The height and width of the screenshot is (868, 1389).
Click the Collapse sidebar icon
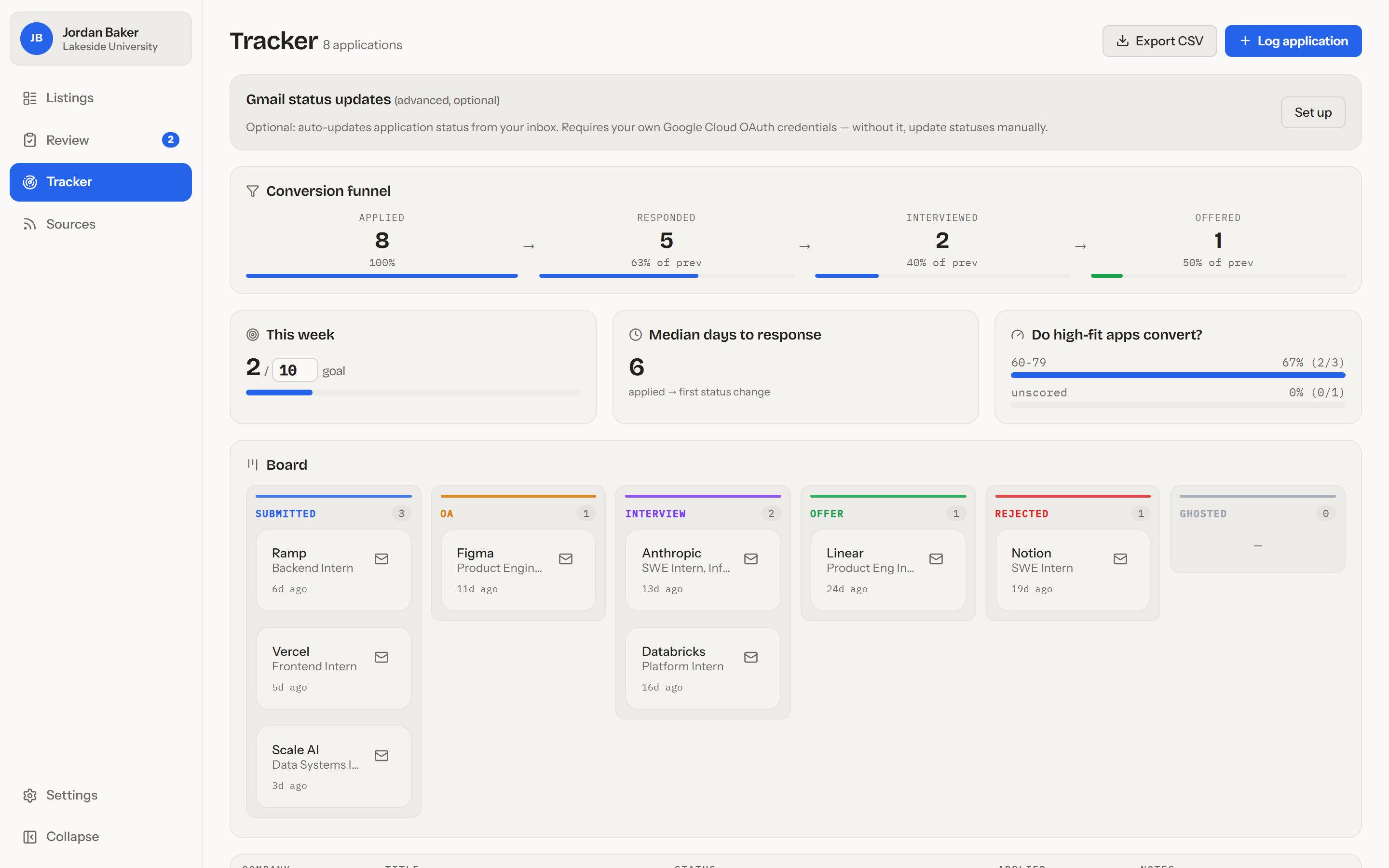30,837
